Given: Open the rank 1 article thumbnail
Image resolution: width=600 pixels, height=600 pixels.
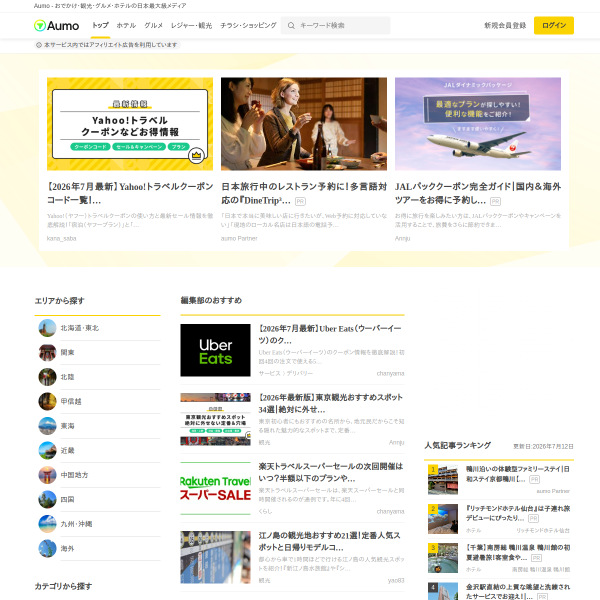Looking at the screenshot, I should pos(443,480).
